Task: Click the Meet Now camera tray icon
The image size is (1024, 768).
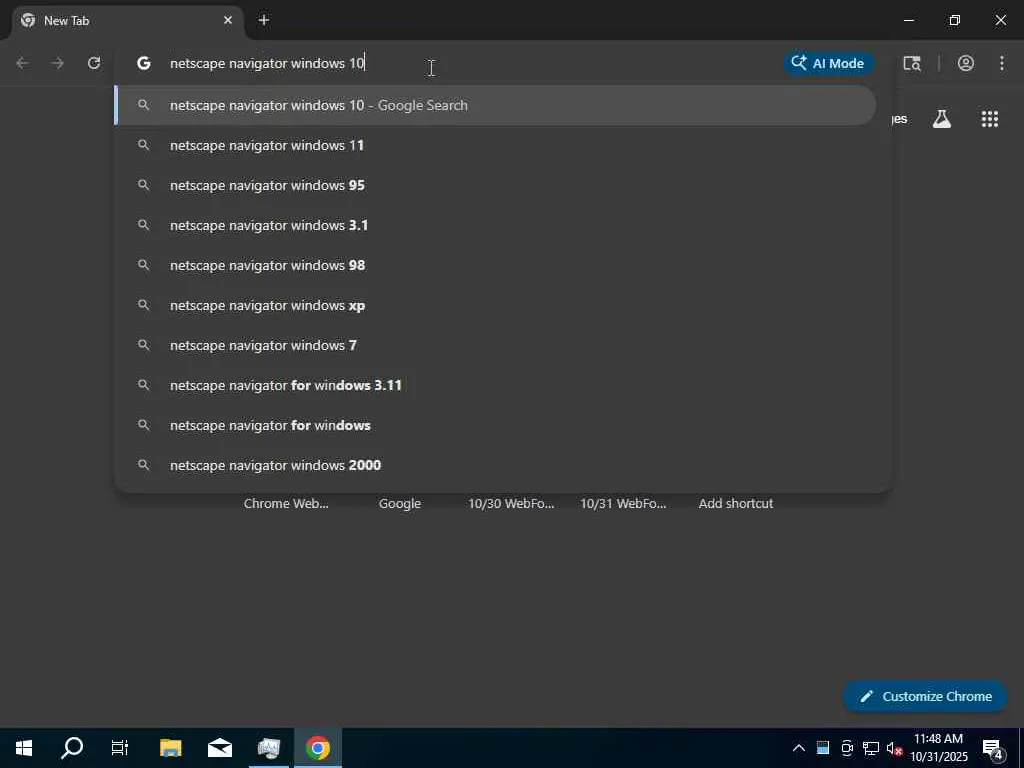Action: [847, 748]
